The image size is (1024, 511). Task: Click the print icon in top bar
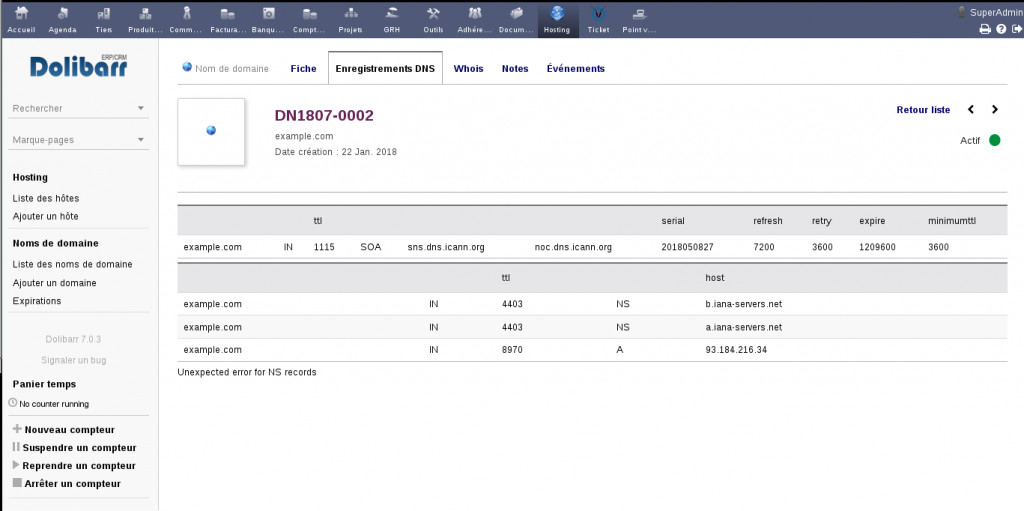[984, 29]
